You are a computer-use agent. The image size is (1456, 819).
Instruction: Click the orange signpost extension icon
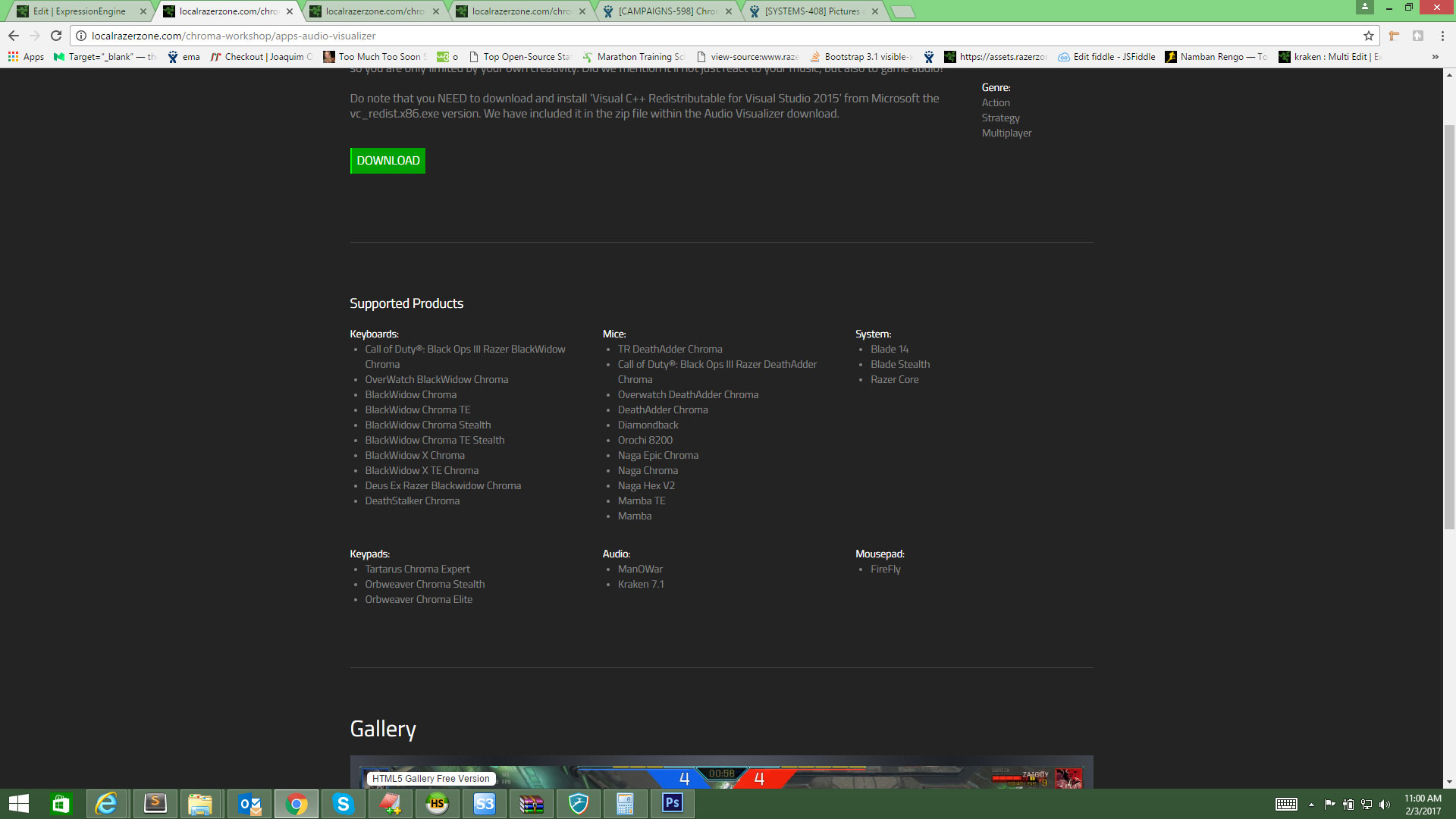coord(1394,36)
